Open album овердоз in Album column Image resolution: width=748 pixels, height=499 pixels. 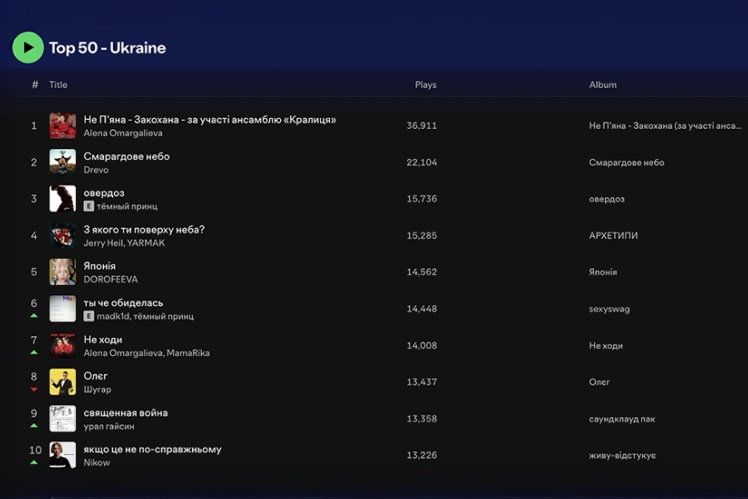(x=606, y=199)
